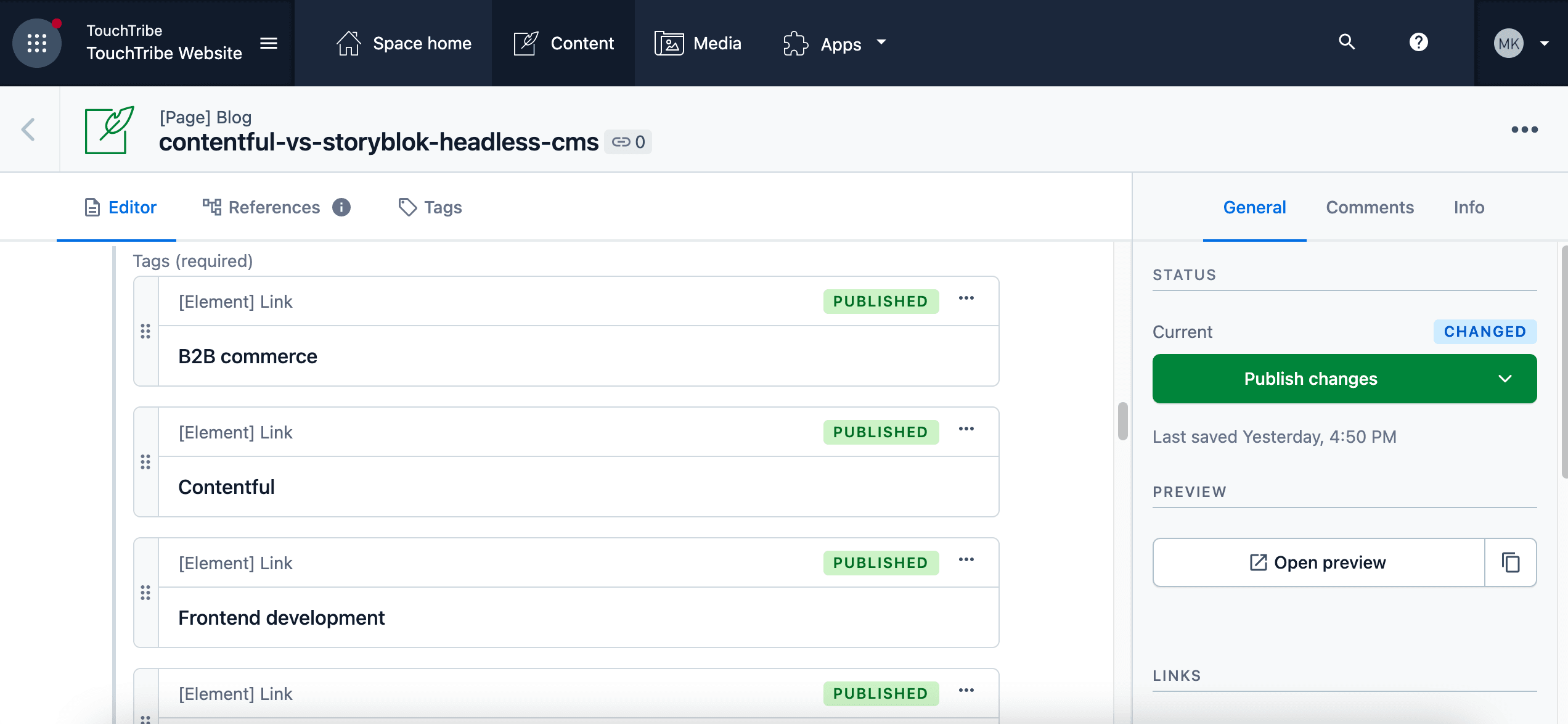1568x724 pixels.
Task: Open the Info sidebar tab
Action: coord(1469,207)
